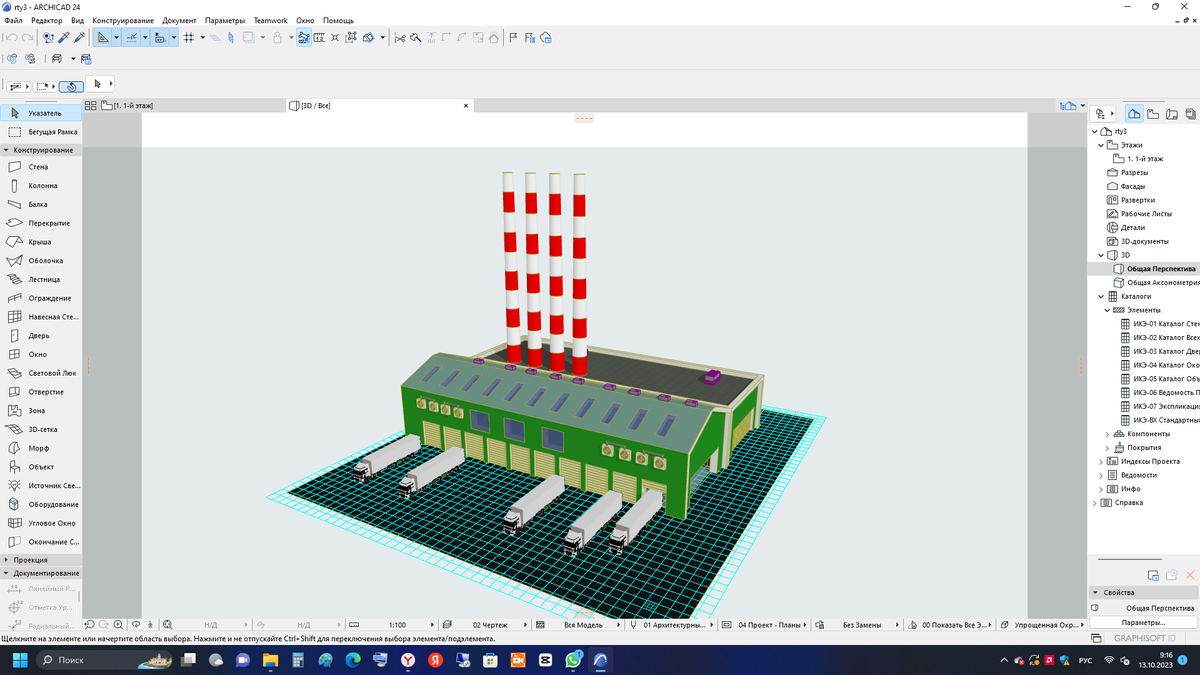Open Общая Аксонометрия in navigator

click(x=1162, y=283)
